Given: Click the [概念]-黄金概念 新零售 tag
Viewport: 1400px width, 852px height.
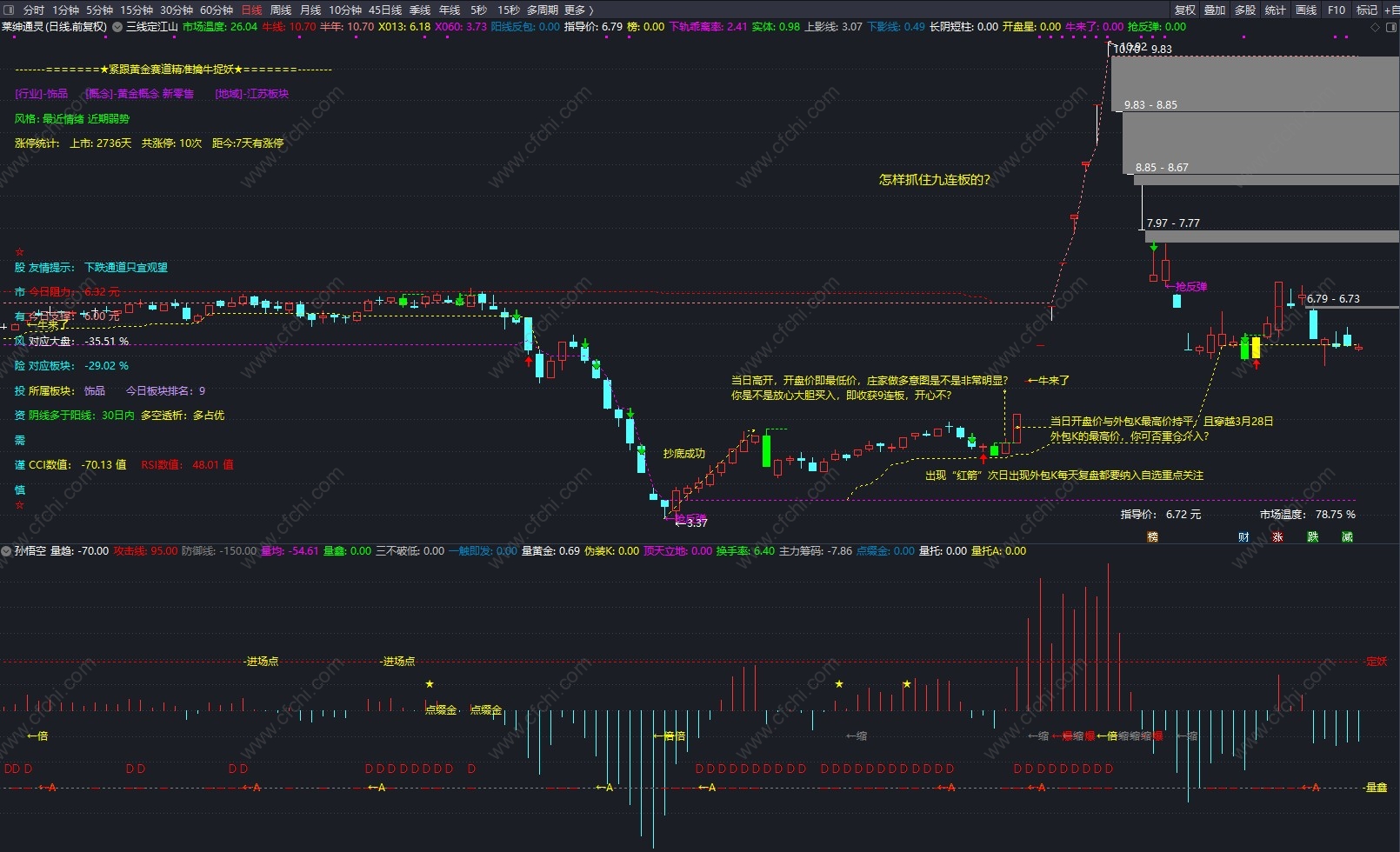Looking at the screenshot, I should click(139, 94).
